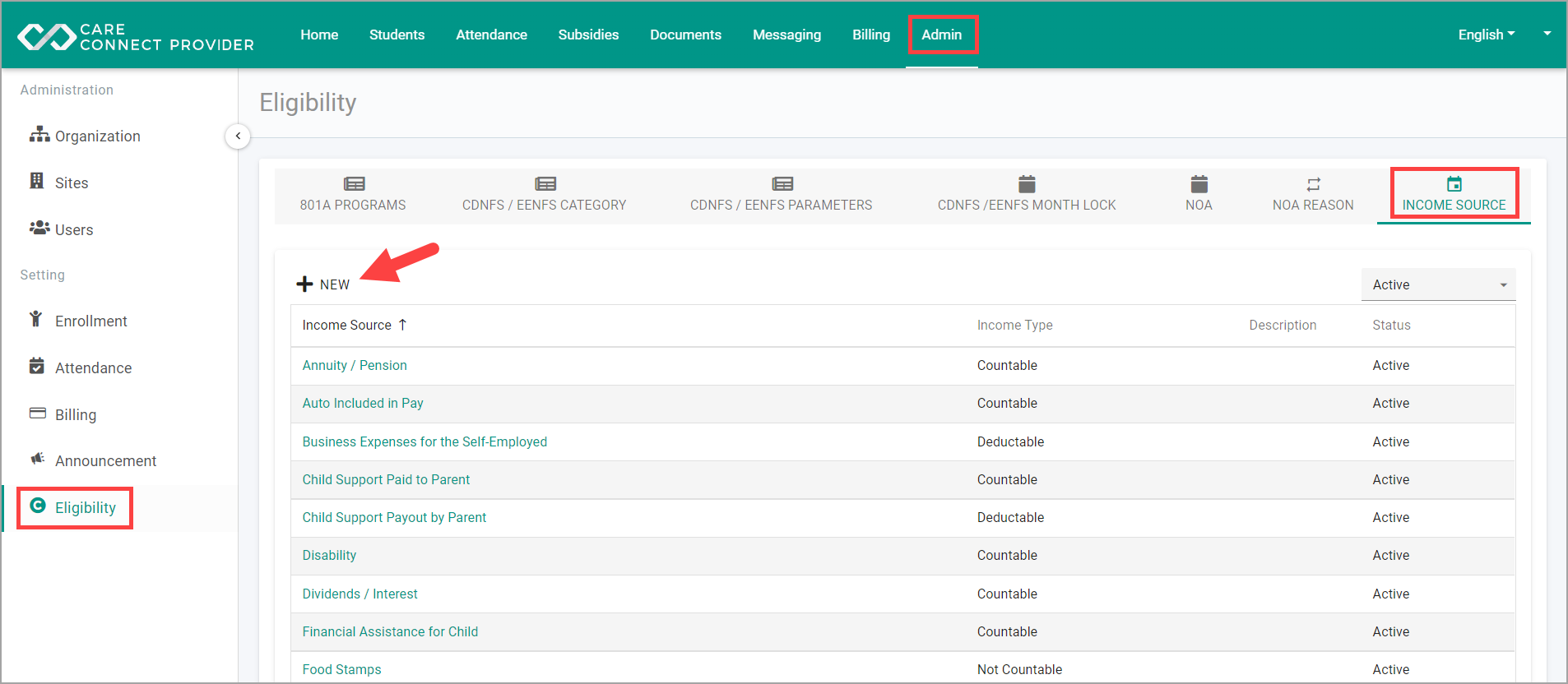The height and width of the screenshot is (684, 1568).
Task: Click the Status column header
Action: coord(1391,325)
